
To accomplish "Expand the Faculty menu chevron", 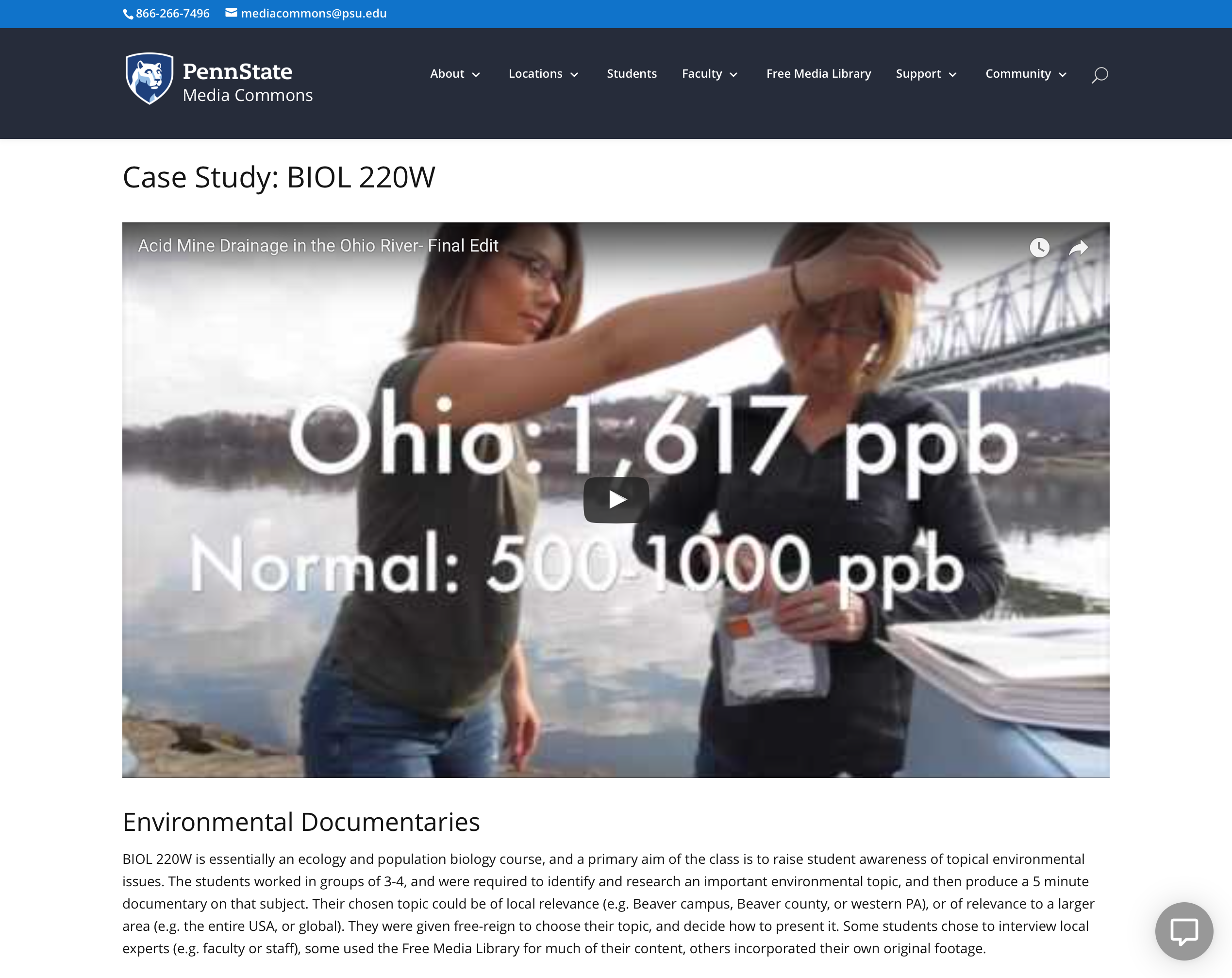I will [733, 75].
